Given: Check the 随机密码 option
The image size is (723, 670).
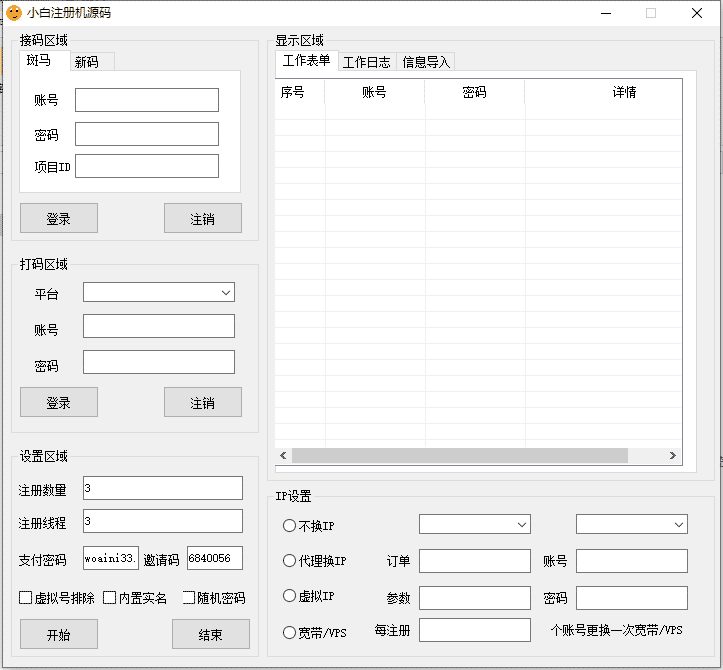Looking at the screenshot, I should [x=189, y=598].
